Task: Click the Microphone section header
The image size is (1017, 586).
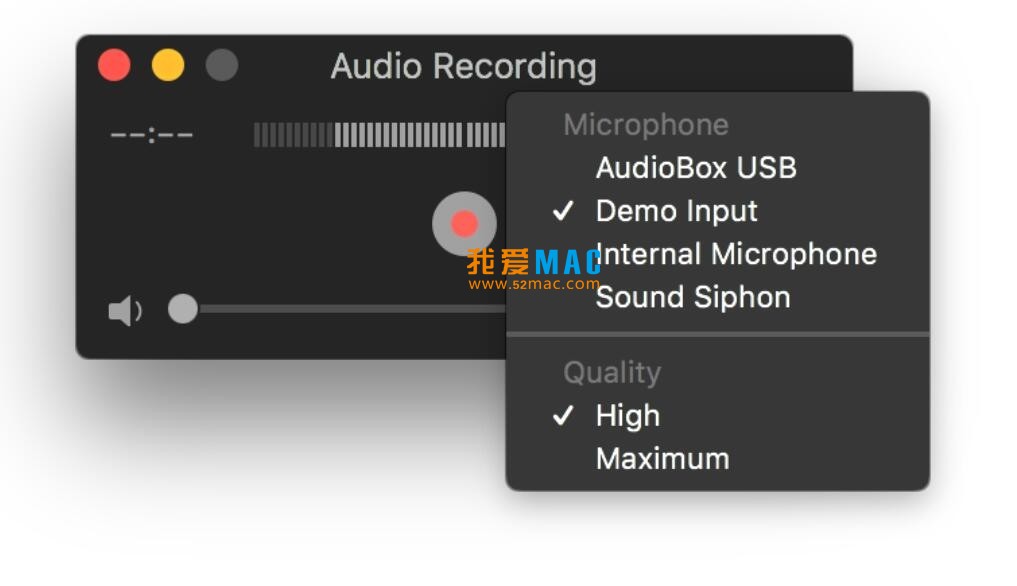Action: [x=645, y=125]
